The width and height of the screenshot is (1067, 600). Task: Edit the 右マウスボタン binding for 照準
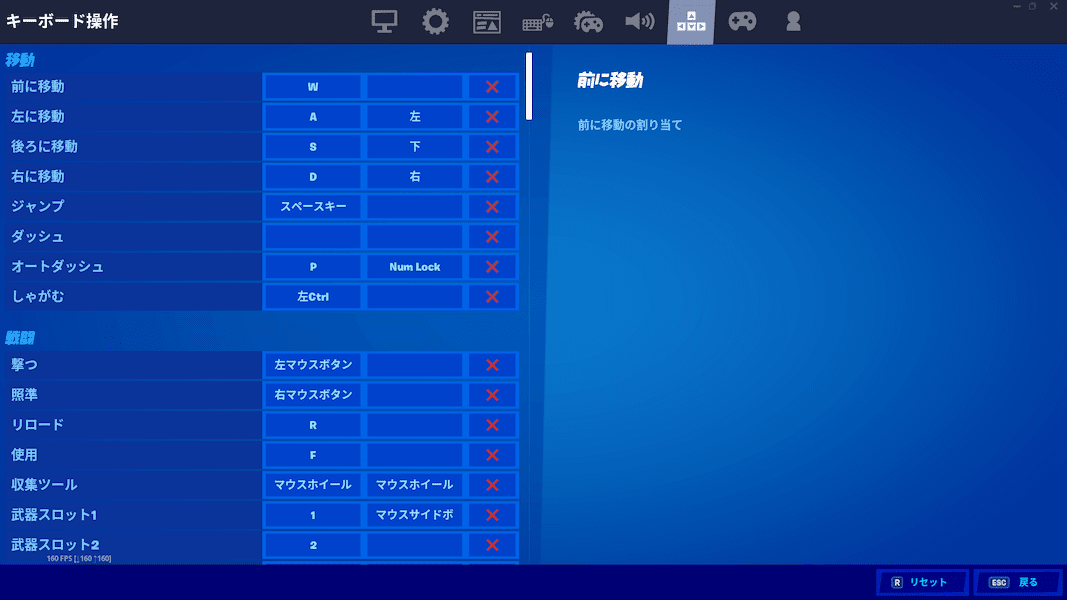[313, 395]
